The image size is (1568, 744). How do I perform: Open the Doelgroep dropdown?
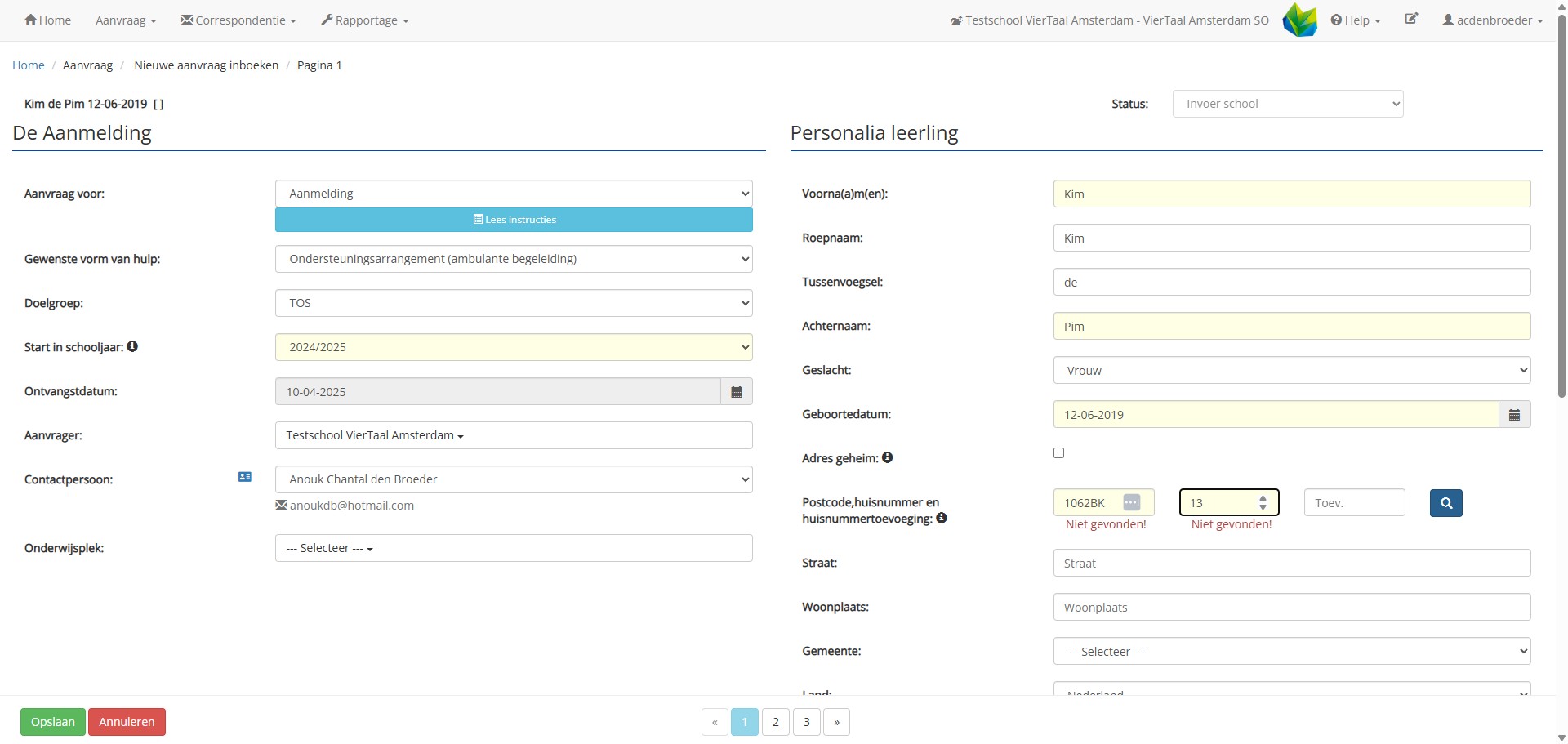click(x=514, y=303)
